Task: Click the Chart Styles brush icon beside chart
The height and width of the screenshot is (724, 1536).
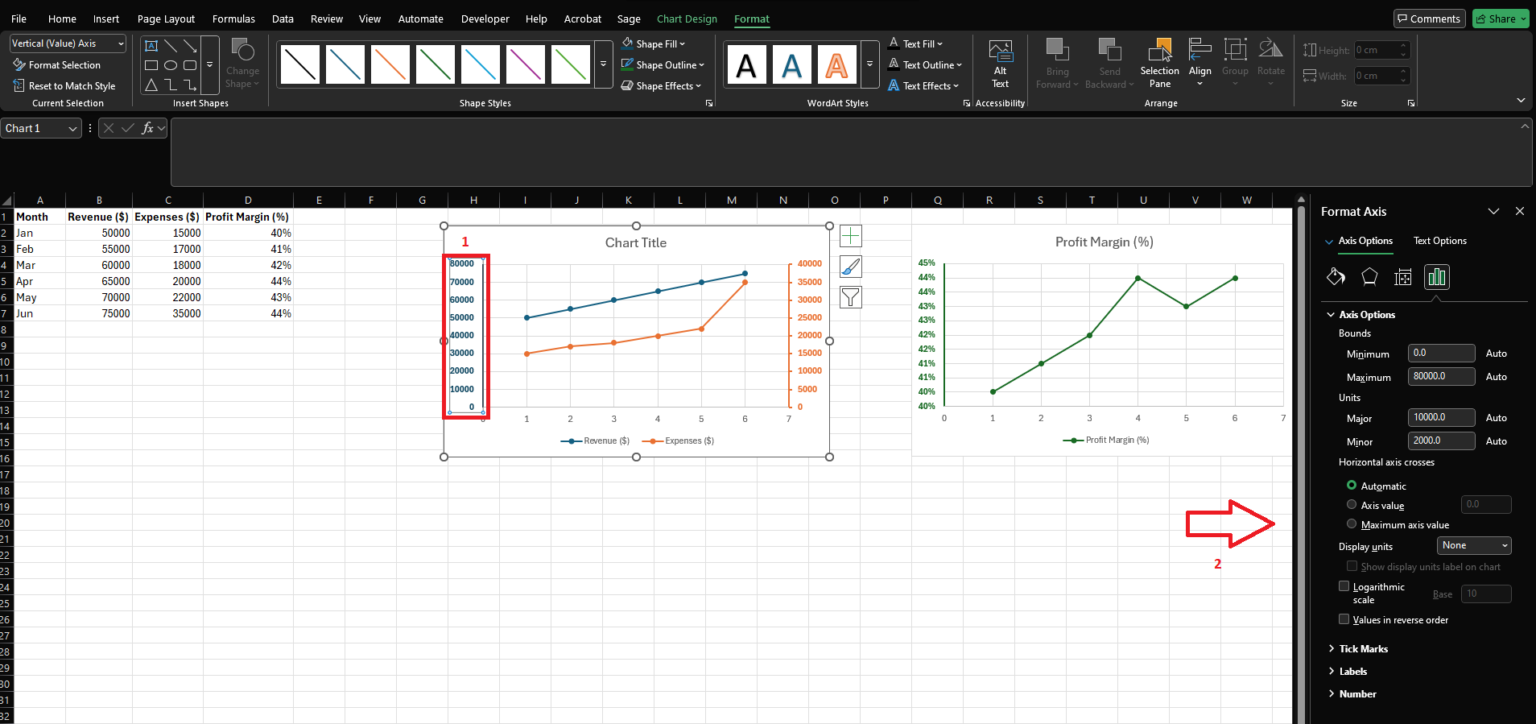Action: [x=850, y=266]
